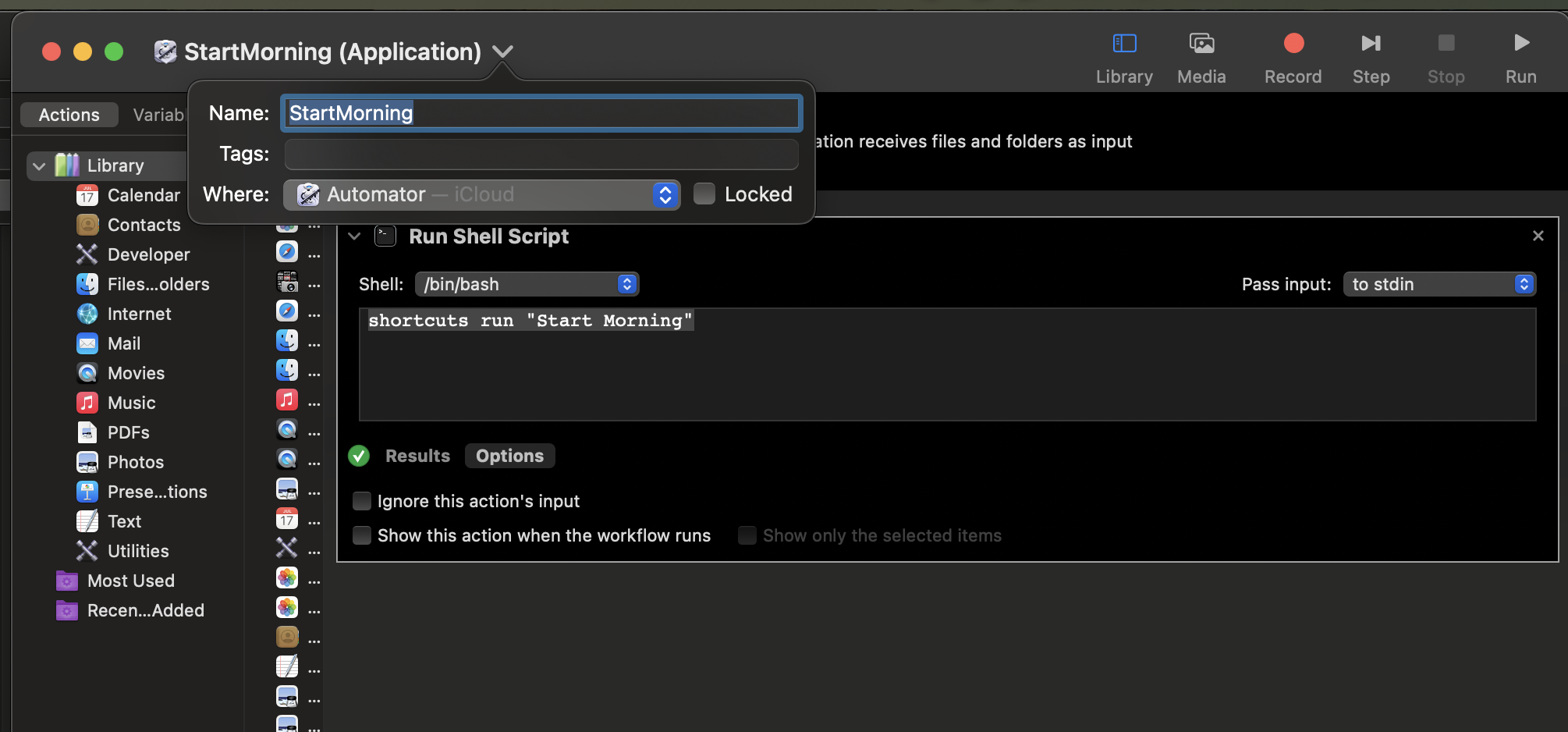Open the Where location popup for Automator iCloud
This screenshot has height=732, width=1568.
[482, 194]
